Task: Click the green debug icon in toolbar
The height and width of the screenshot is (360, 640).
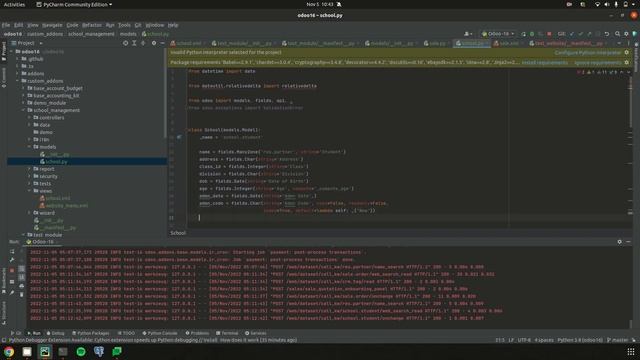Action: [x=532, y=34]
